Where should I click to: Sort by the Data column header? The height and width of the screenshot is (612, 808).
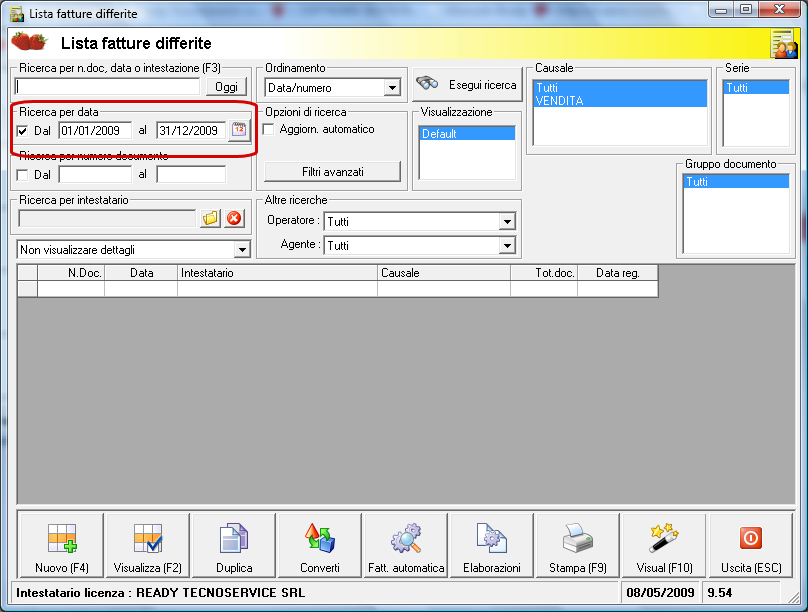141,273
